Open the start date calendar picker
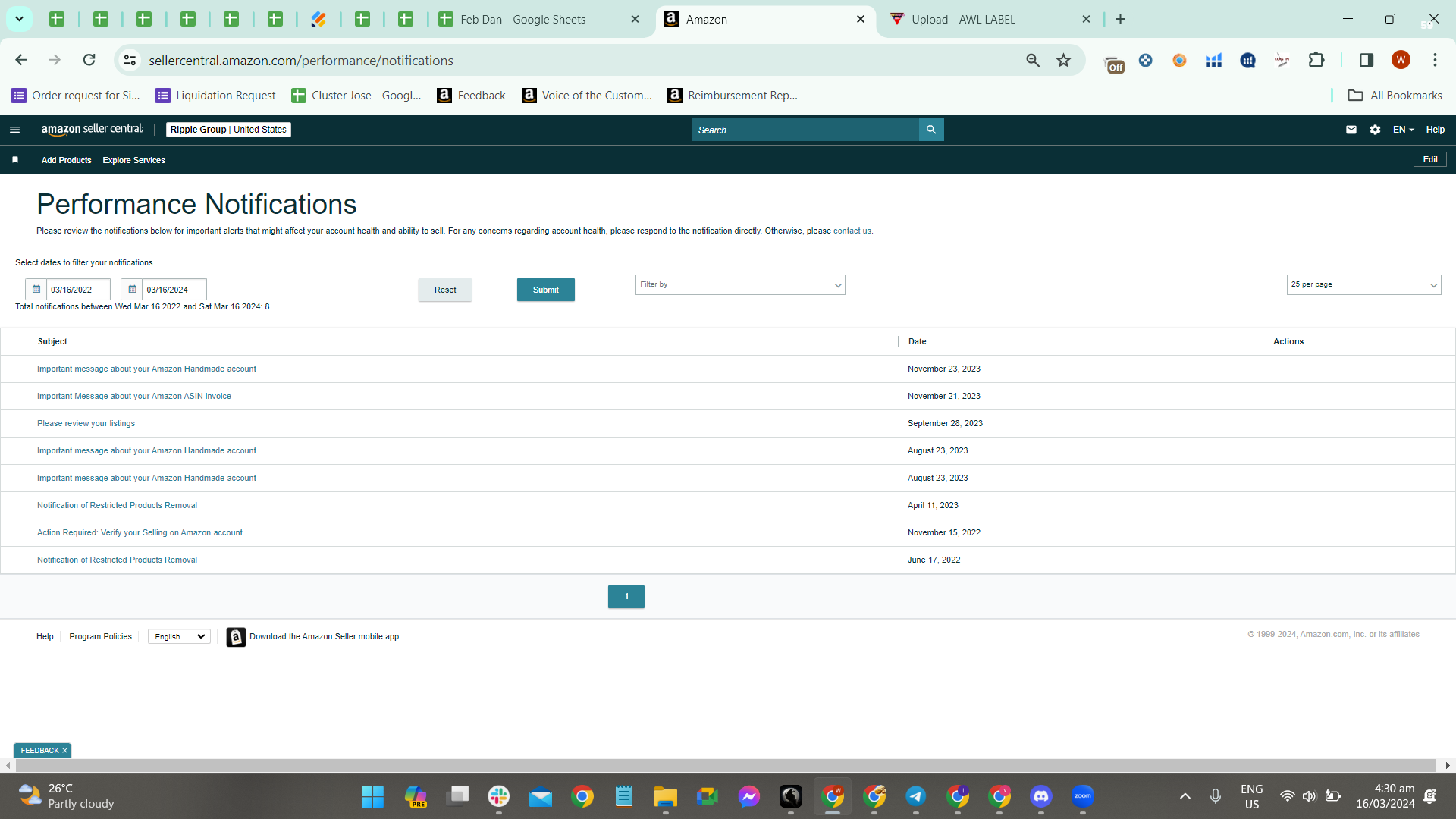 point(36,290)
